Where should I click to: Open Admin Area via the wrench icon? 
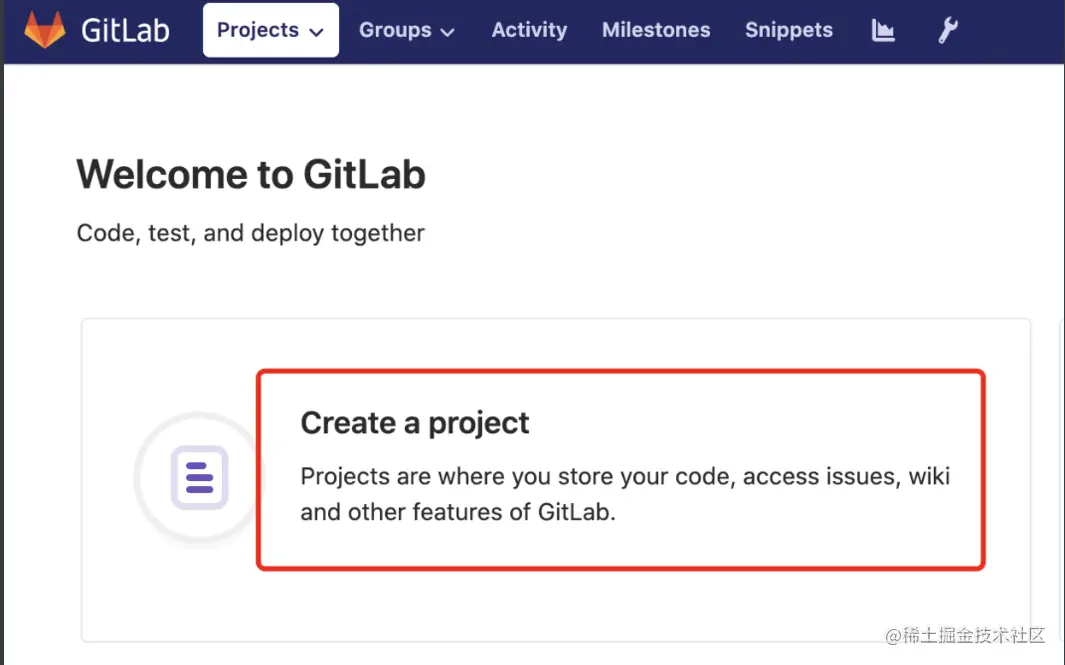click(947, 31)
